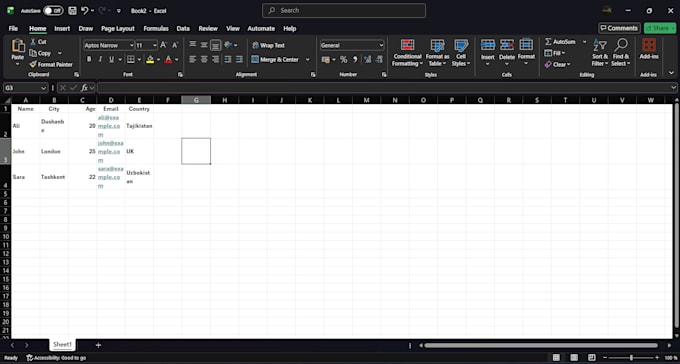Viewport: 680px width, 364px height.
Task: Switch to Page Layout view in status bar
Action: tap(574, 358)
